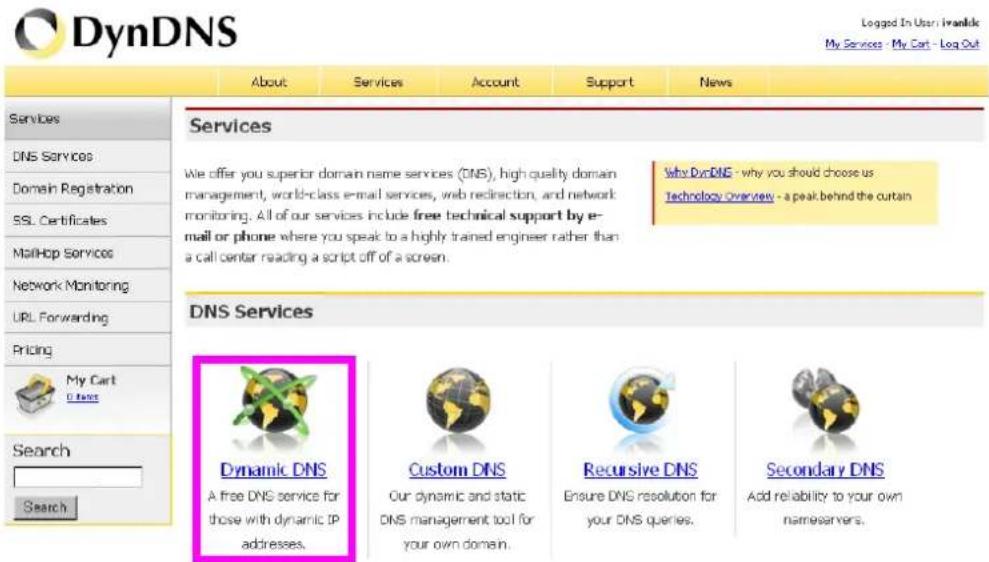989x562 pixels.
Task: Open the Custom DNS link
Action: [457, 470]
